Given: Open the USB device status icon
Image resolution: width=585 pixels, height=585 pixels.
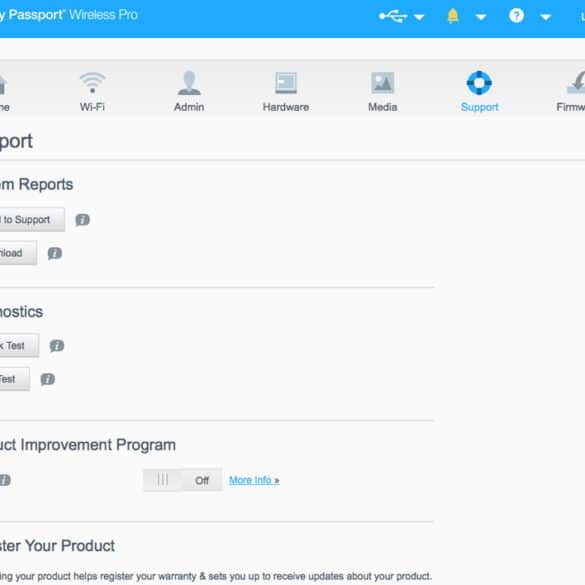Looking at the screenshot, I should 393,16.
